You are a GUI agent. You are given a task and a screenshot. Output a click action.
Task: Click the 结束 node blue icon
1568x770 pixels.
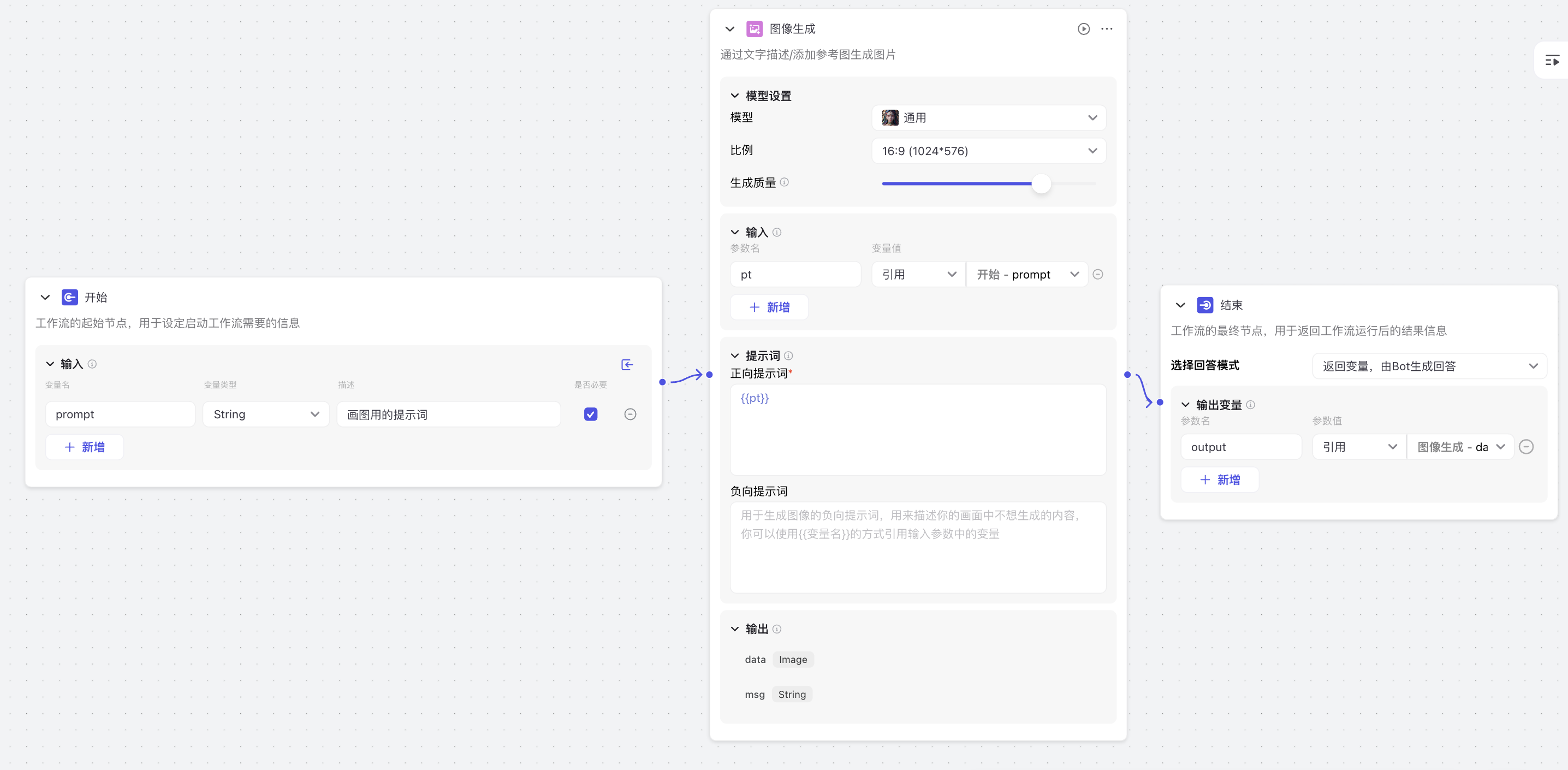tap(1204, 305)
